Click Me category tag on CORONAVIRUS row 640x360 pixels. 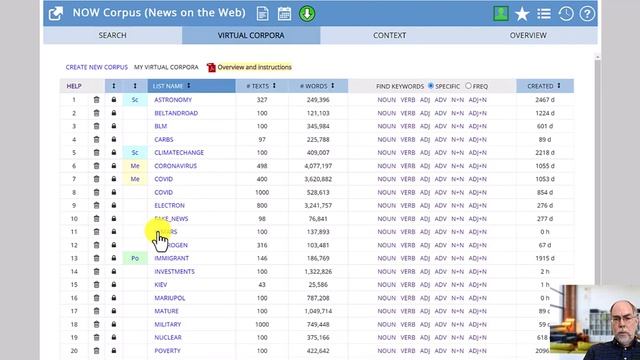point(135,166)
